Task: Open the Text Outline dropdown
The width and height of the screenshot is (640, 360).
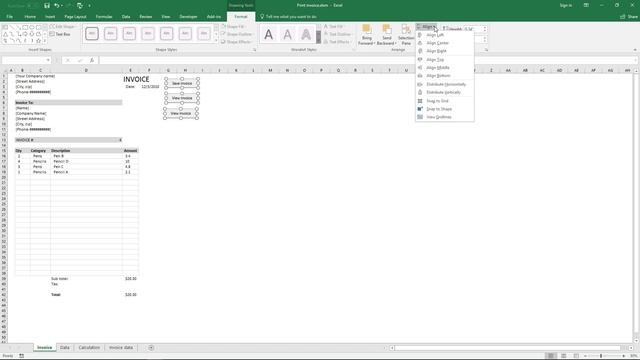Action: (337, 34)
